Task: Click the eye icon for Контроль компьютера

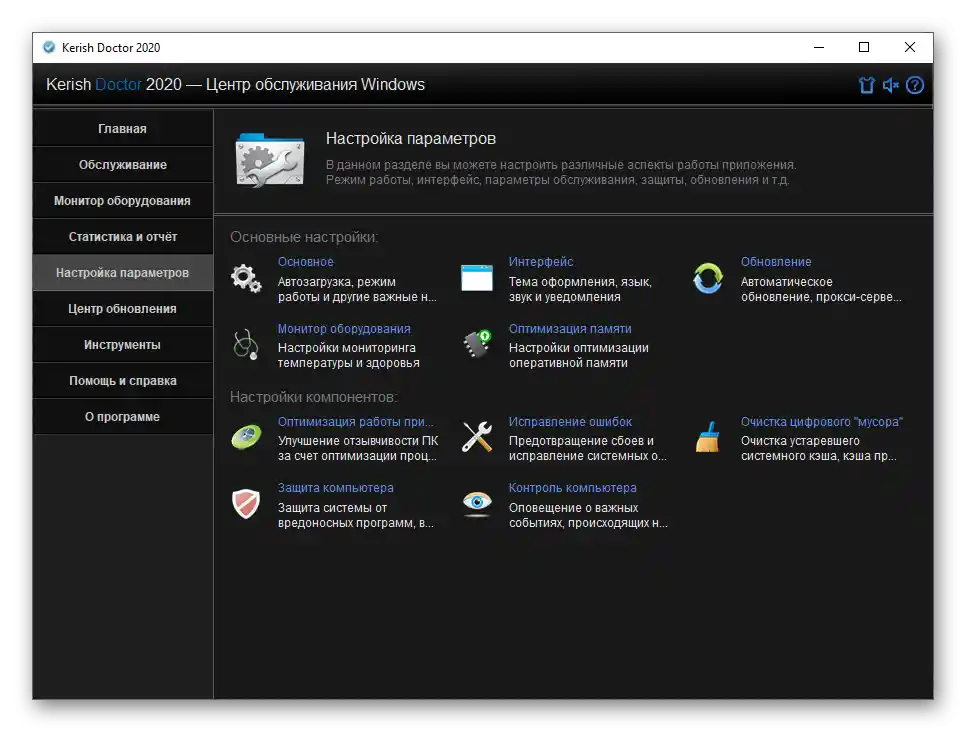Action: 477,503
